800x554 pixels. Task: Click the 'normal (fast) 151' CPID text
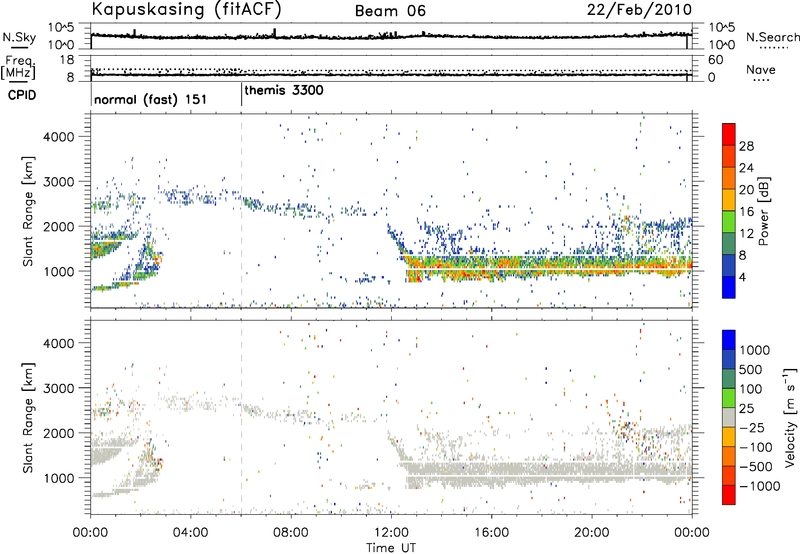coord(151,99)
